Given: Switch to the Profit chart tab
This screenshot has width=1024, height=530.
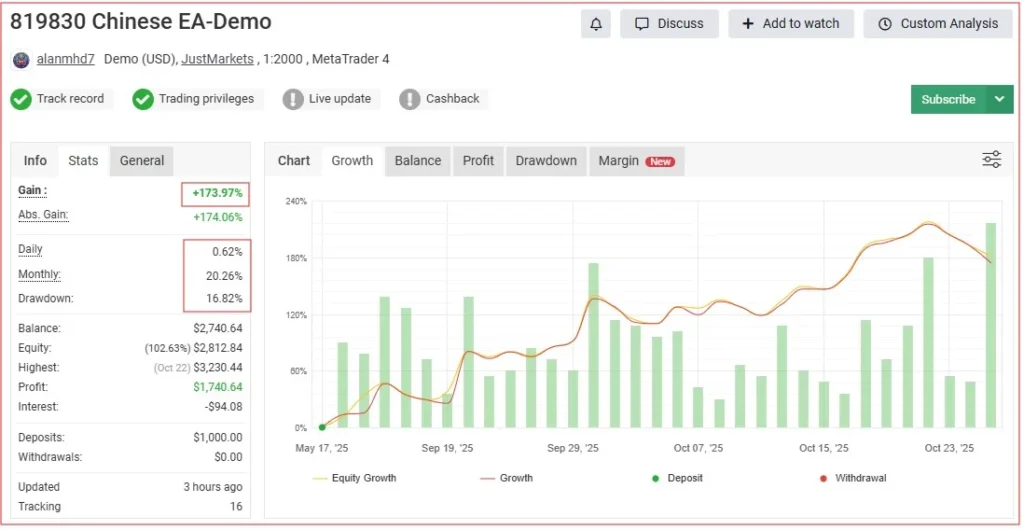Looking at the screenshot, I should [x=478, y=161].
